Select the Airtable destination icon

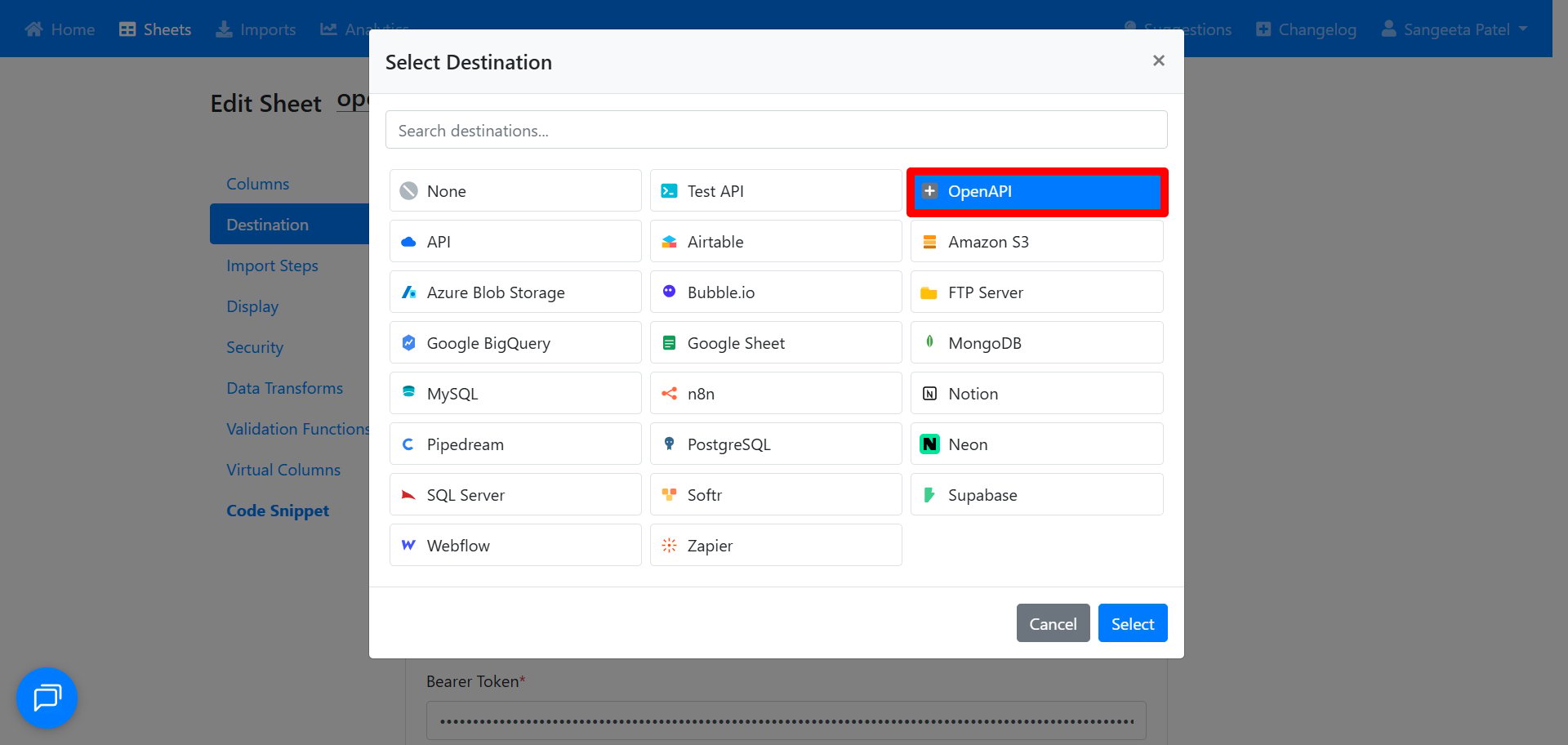point(669,241)
